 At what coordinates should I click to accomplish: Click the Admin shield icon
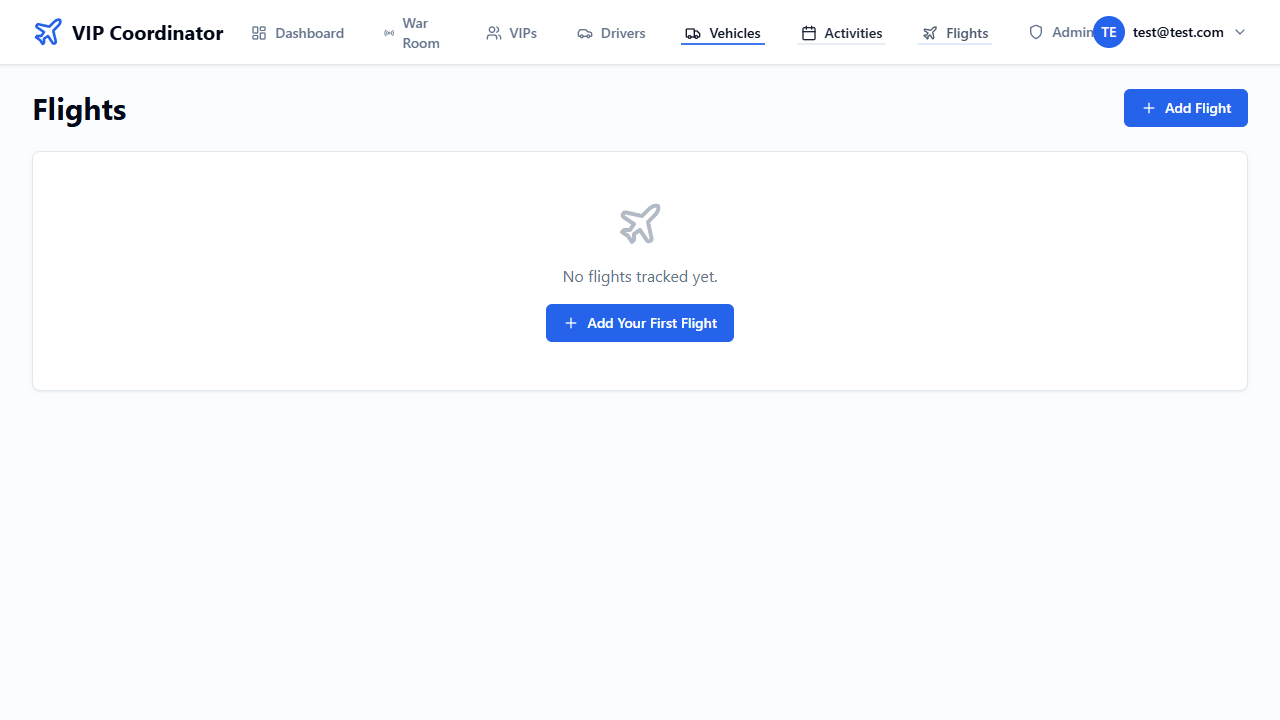1036,32
